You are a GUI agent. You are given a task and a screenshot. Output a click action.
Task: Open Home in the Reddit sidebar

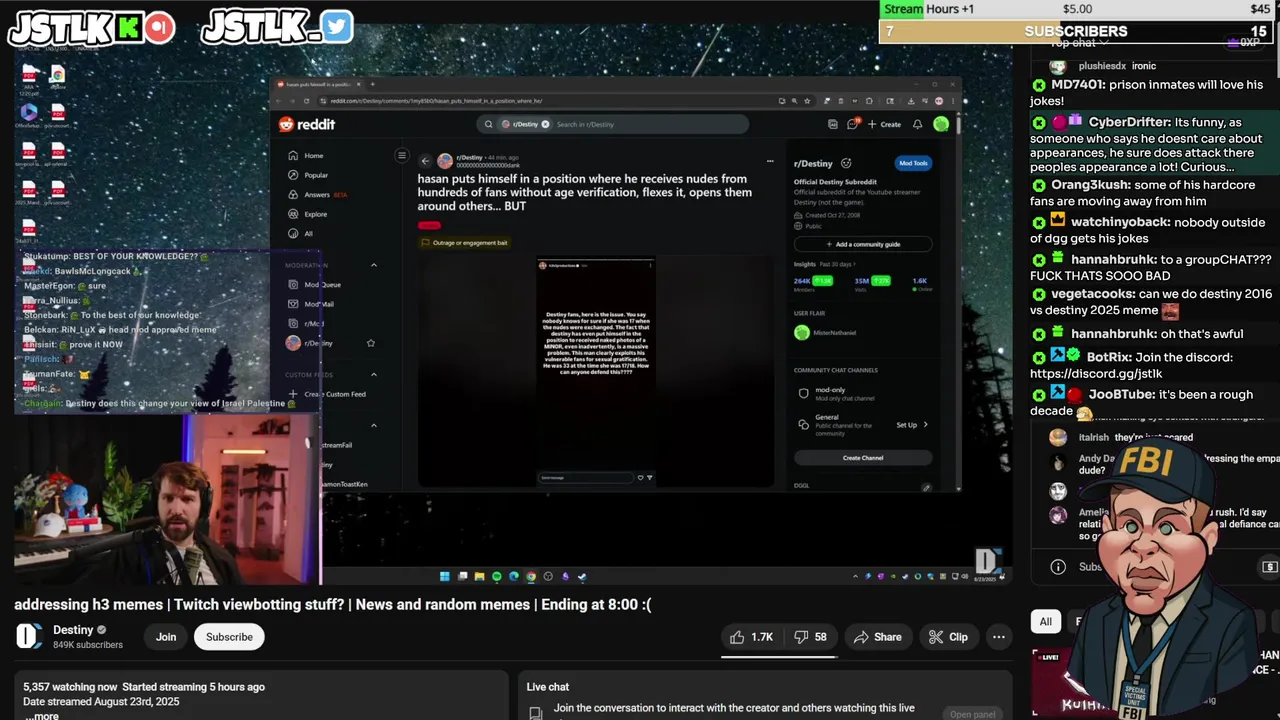[x=306, y=156]
